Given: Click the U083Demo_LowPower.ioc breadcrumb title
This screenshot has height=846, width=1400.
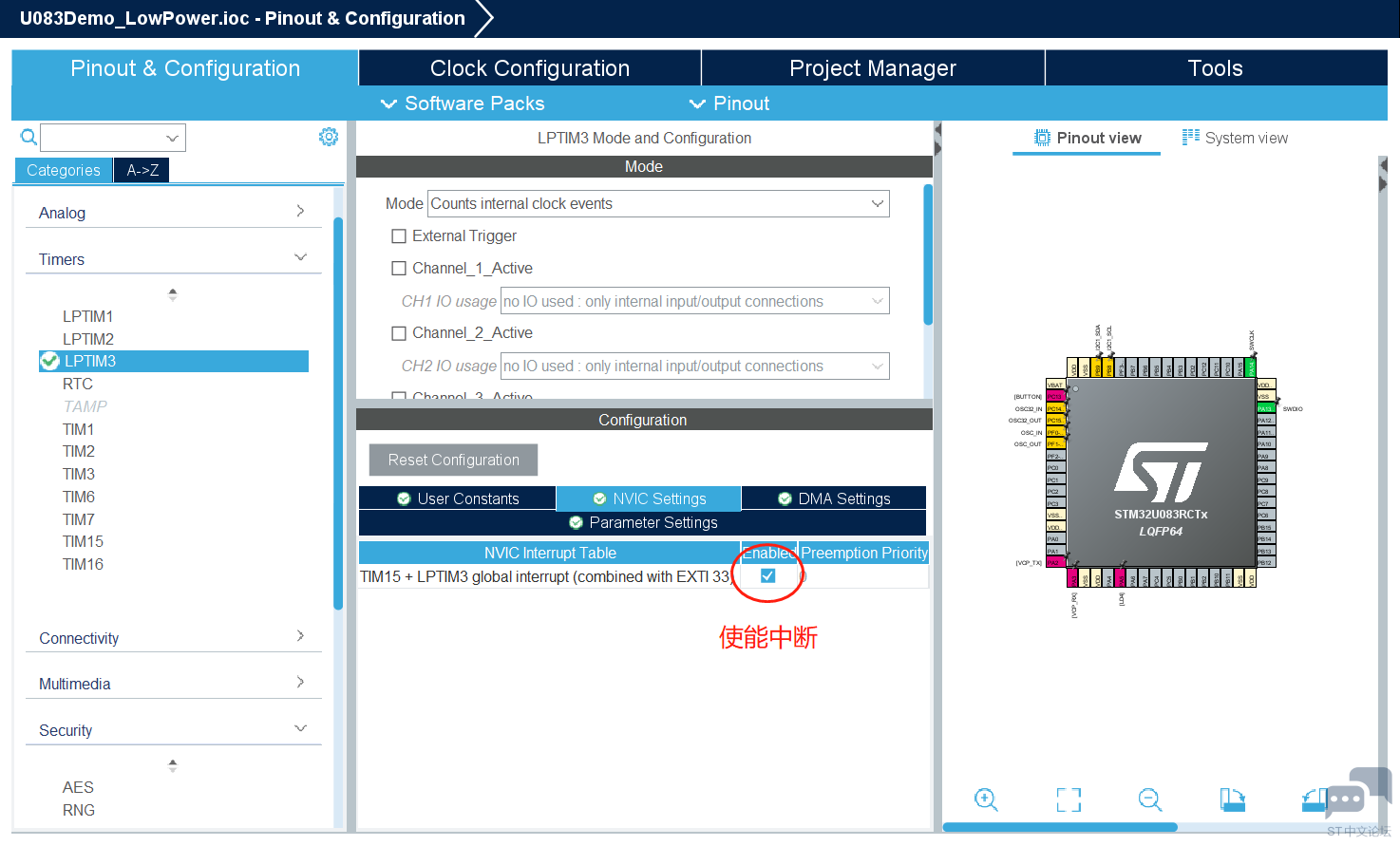Looking at the screenshot, I should point(243,18).
